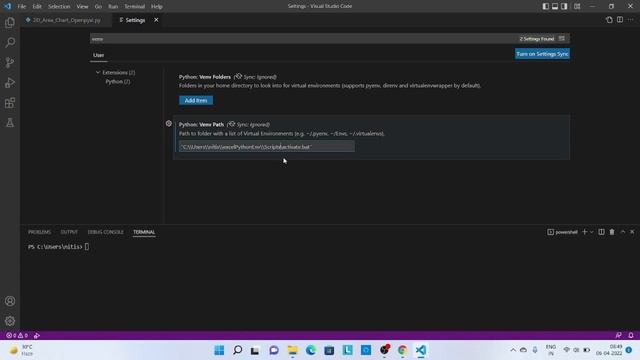The height and width of the screenshot is (360, 640).
Task: Open Microsoft Edge from taskbar
Action: pos(311,350)
